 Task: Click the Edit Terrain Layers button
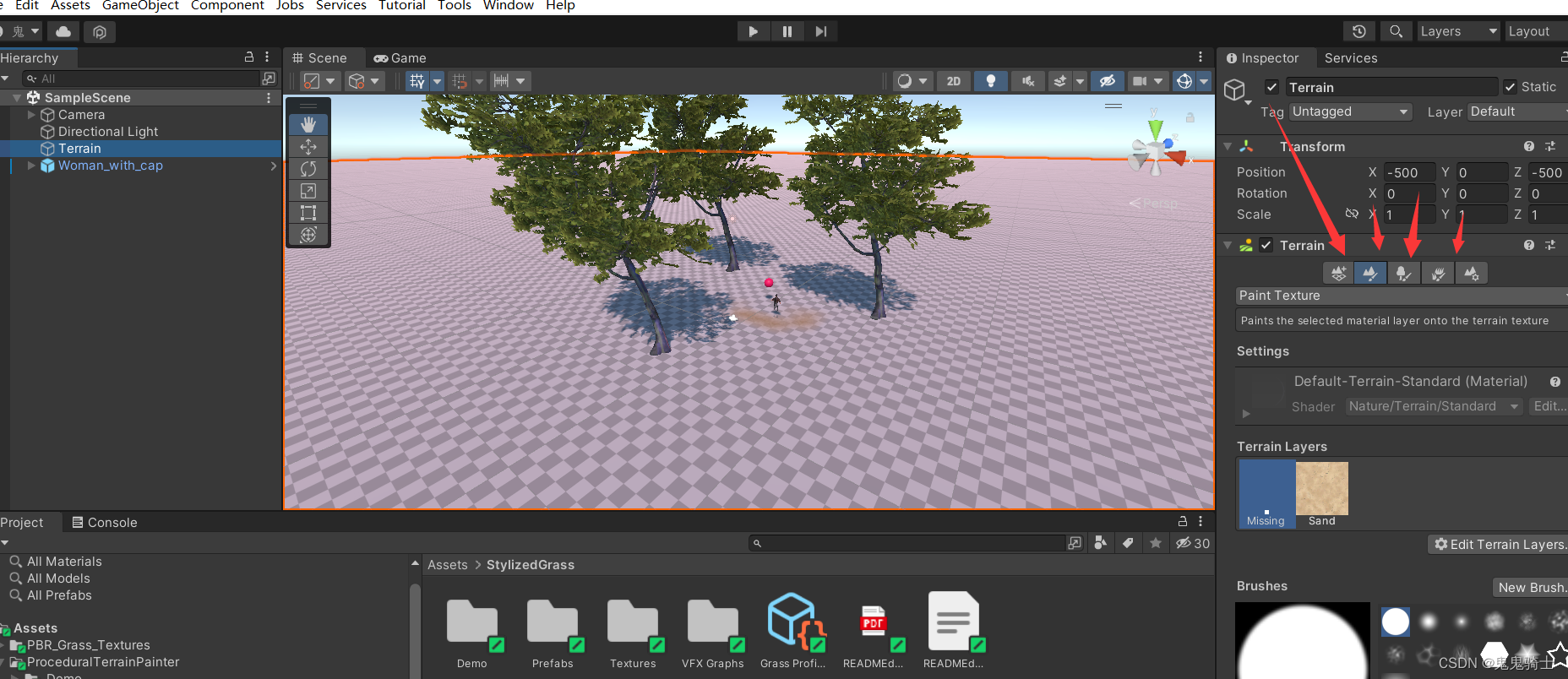[1500, 544]
